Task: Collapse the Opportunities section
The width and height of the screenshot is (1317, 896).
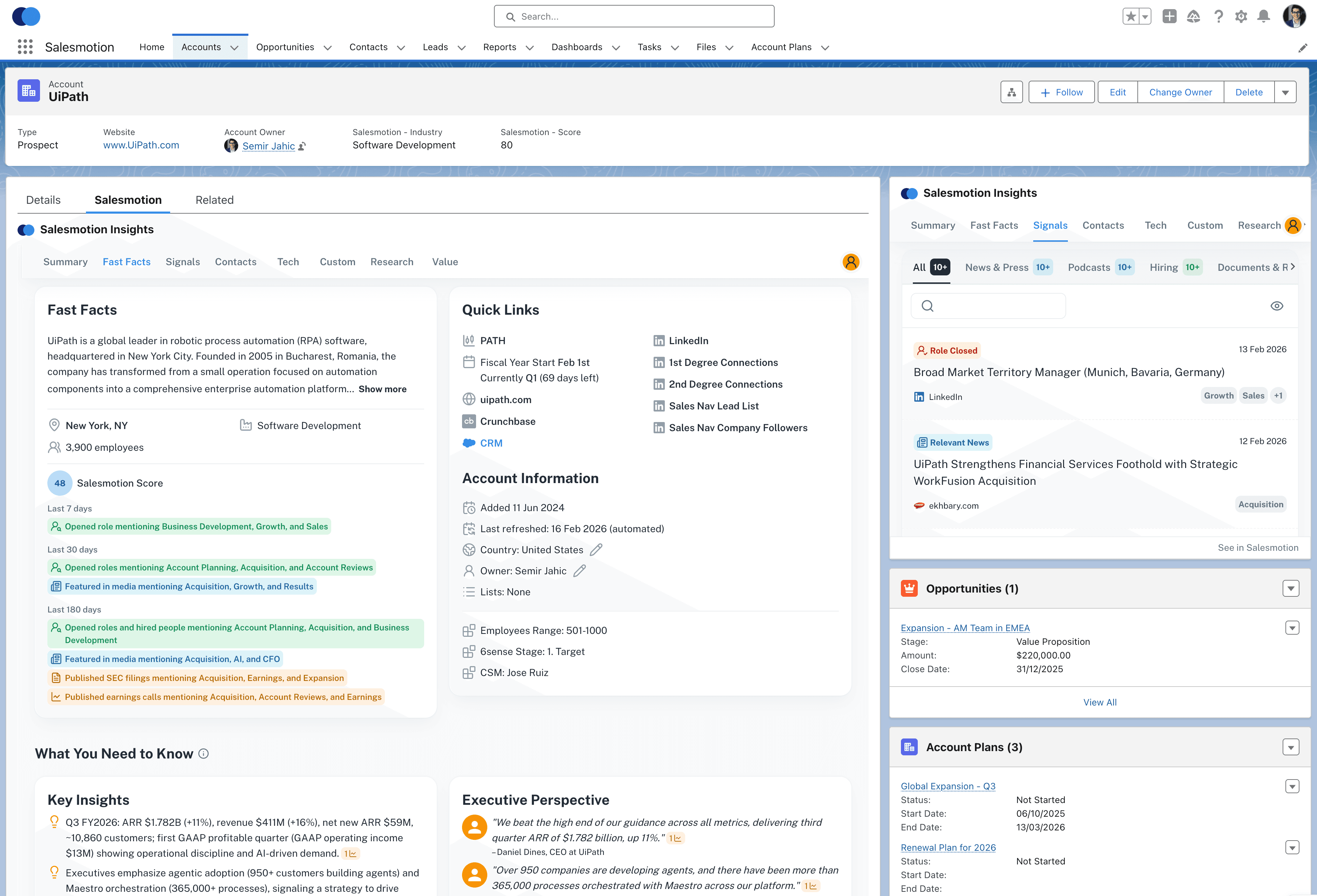Action: 1291,588
